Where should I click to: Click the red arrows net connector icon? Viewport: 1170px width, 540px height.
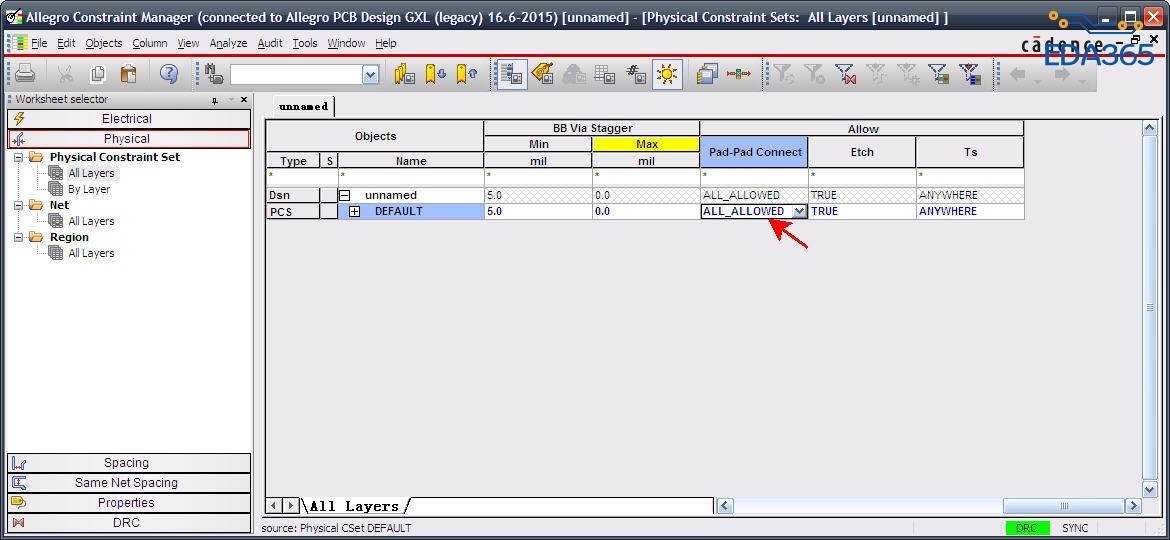739,74
